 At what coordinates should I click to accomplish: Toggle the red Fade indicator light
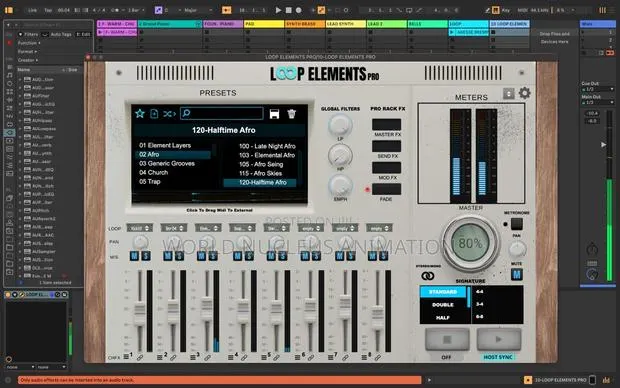(x=367, y=189)
